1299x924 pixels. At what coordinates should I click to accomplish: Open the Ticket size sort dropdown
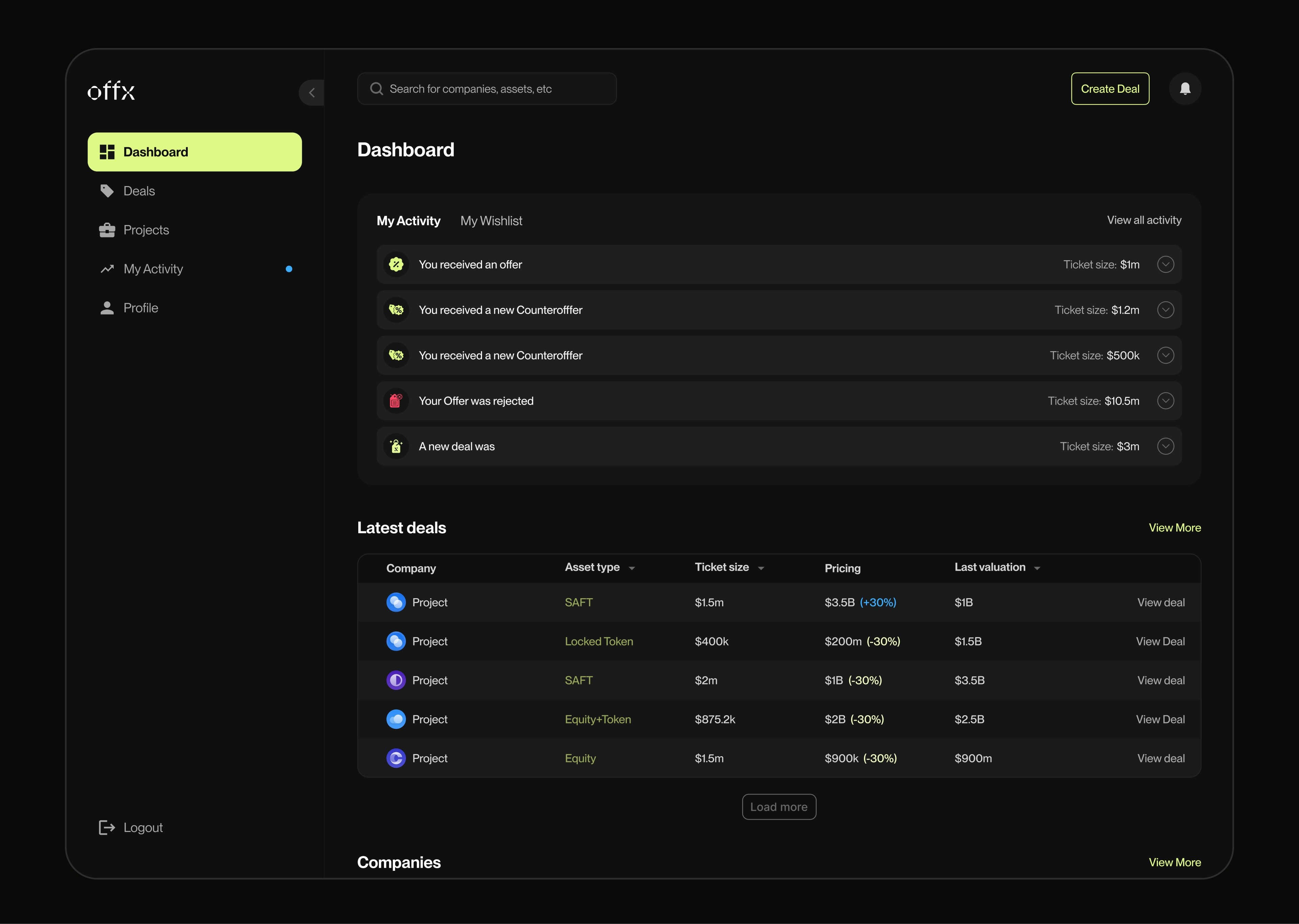(761, 568)
